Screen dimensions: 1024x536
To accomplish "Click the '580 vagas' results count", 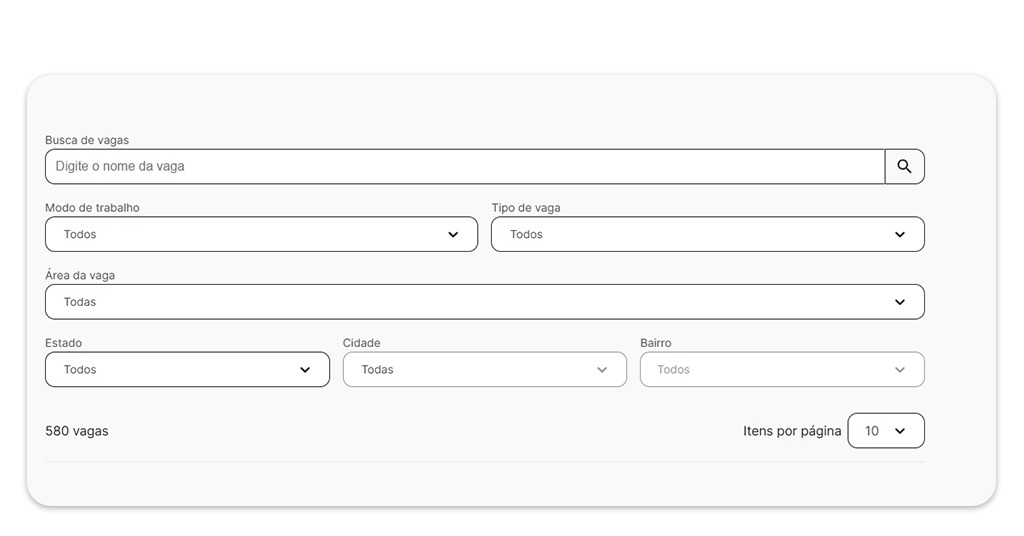I will [77, 431].
